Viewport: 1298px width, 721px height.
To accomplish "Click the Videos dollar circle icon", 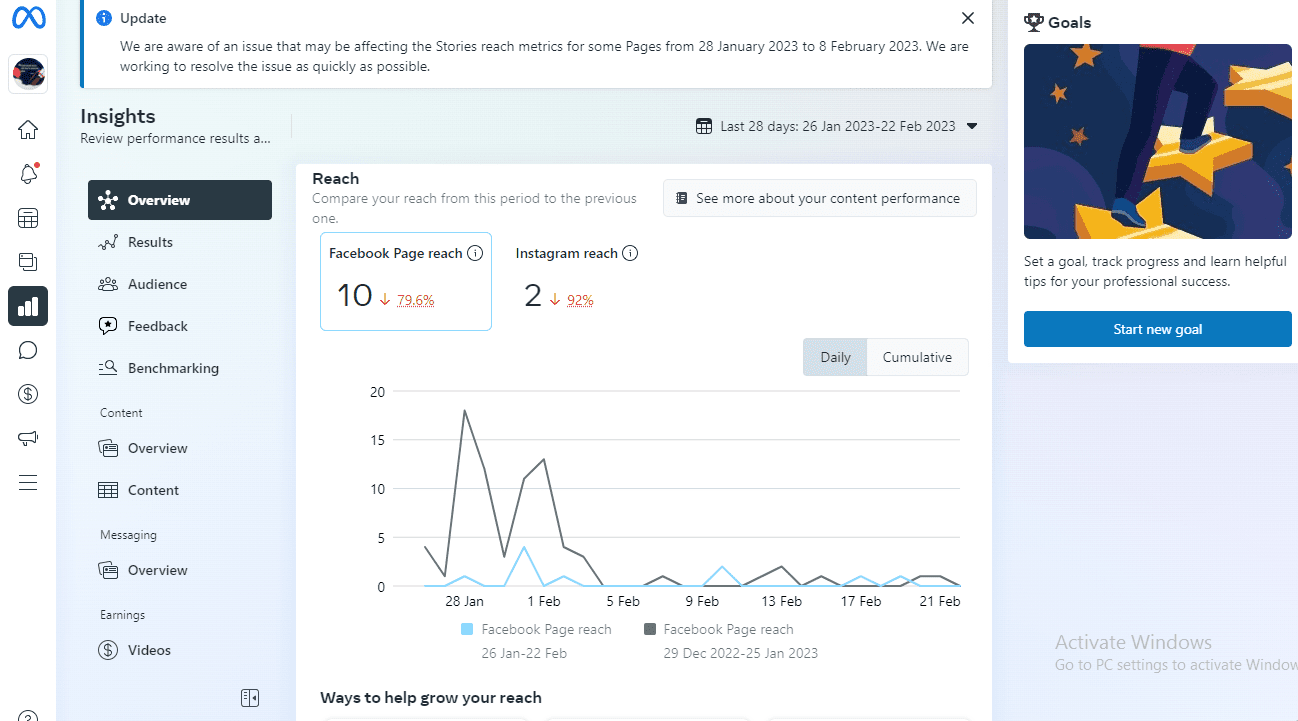I will 108,650.
